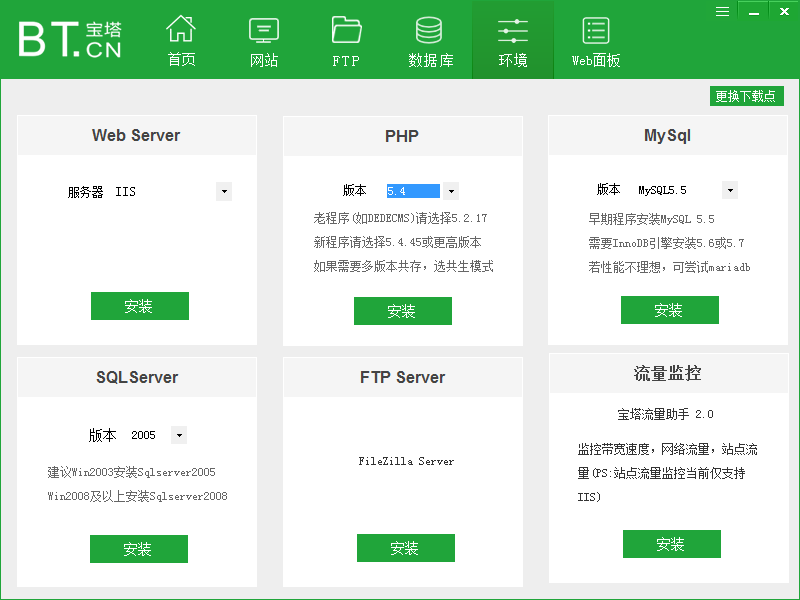The image size is (800, 600).
Task: Install FileZilla FTP Server via 安装
Action: tap(405, 547)
